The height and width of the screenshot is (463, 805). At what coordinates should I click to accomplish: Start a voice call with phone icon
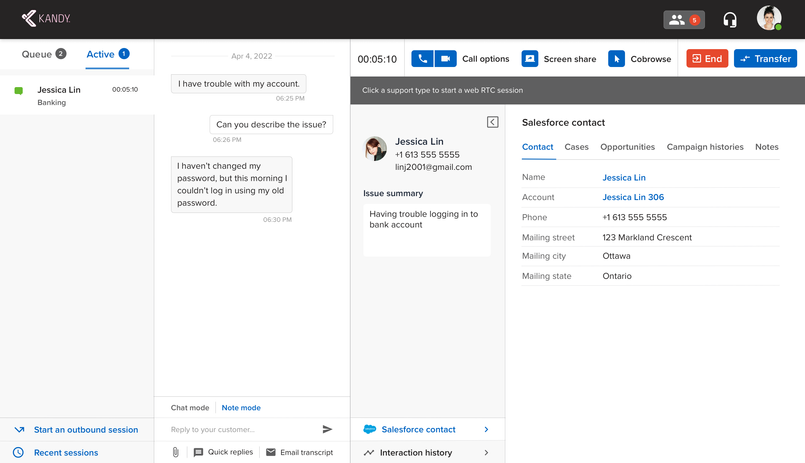point(422,59)
